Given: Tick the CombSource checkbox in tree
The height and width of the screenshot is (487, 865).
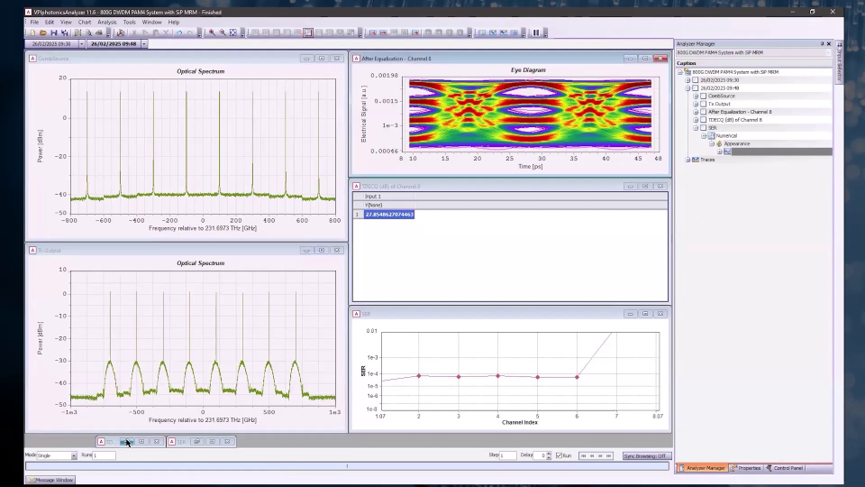Looking at the screenshot, I should (703, 96).
